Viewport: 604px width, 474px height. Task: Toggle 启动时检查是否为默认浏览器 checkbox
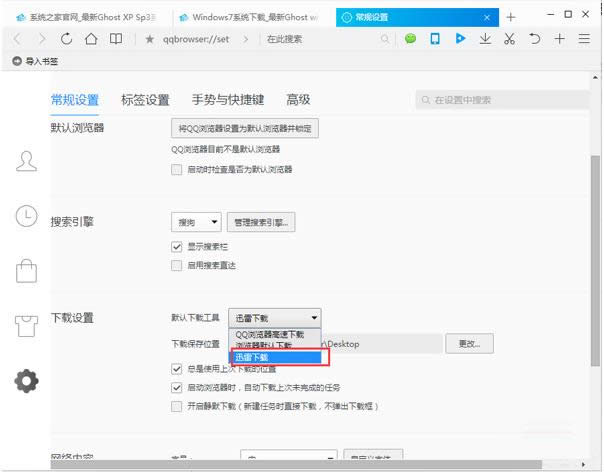pyautogui.click(x=176, y=170)
